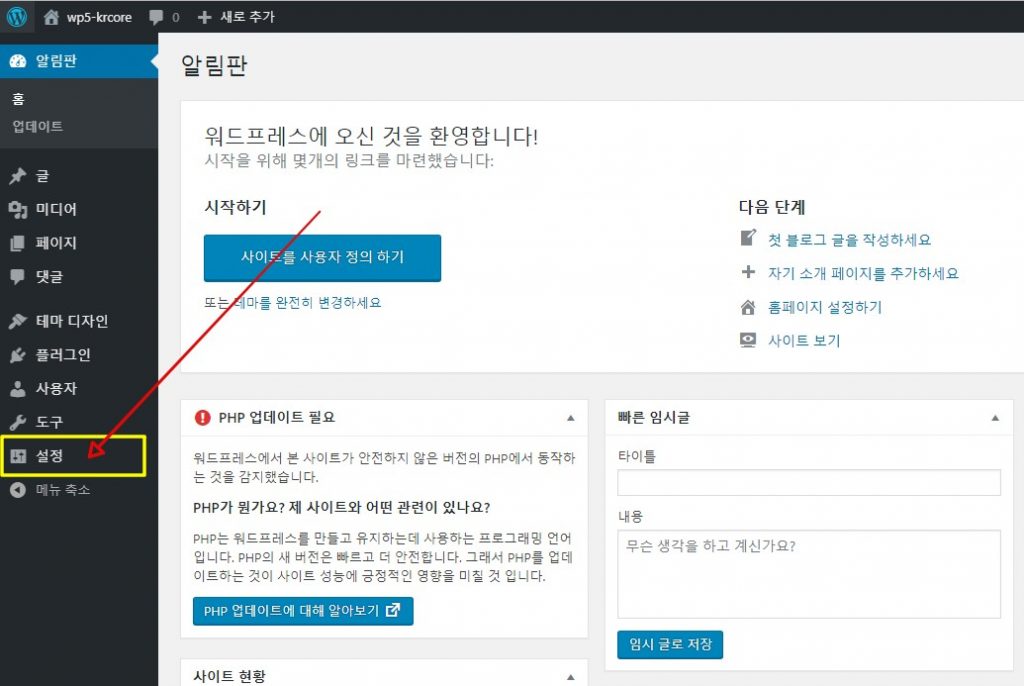Click 홈페이지 설정하기 link
The width and height of the screenshot is (1024, 686).
point(825,307)
